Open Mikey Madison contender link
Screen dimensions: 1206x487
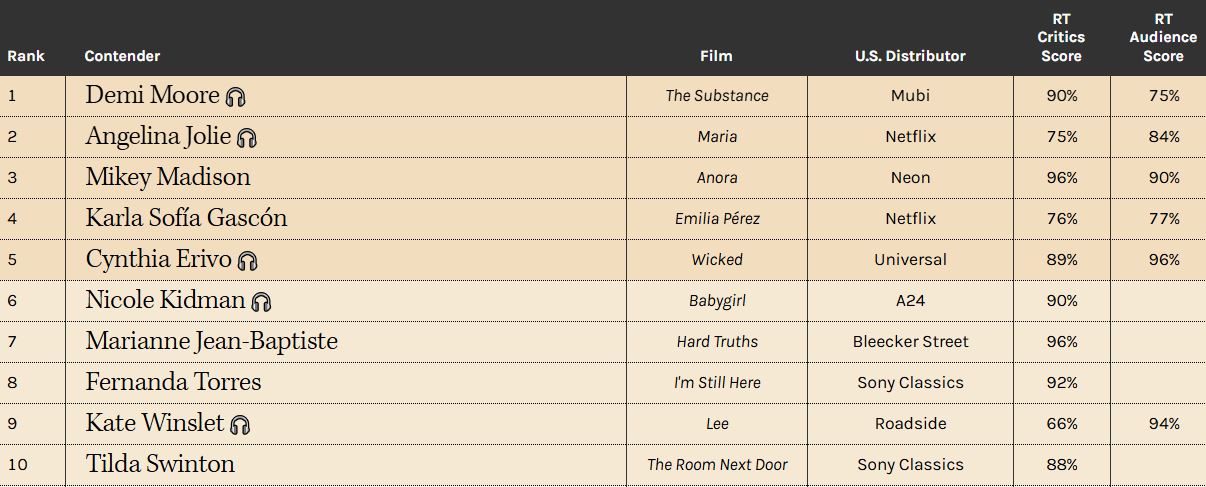168,177
